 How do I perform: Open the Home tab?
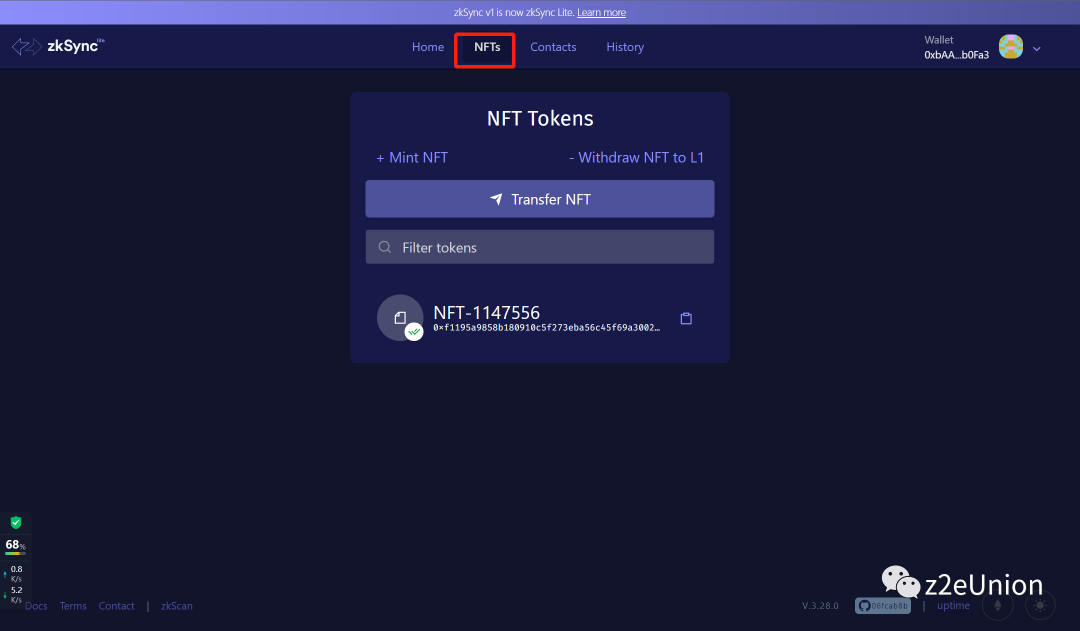click(x=428, y=47)
